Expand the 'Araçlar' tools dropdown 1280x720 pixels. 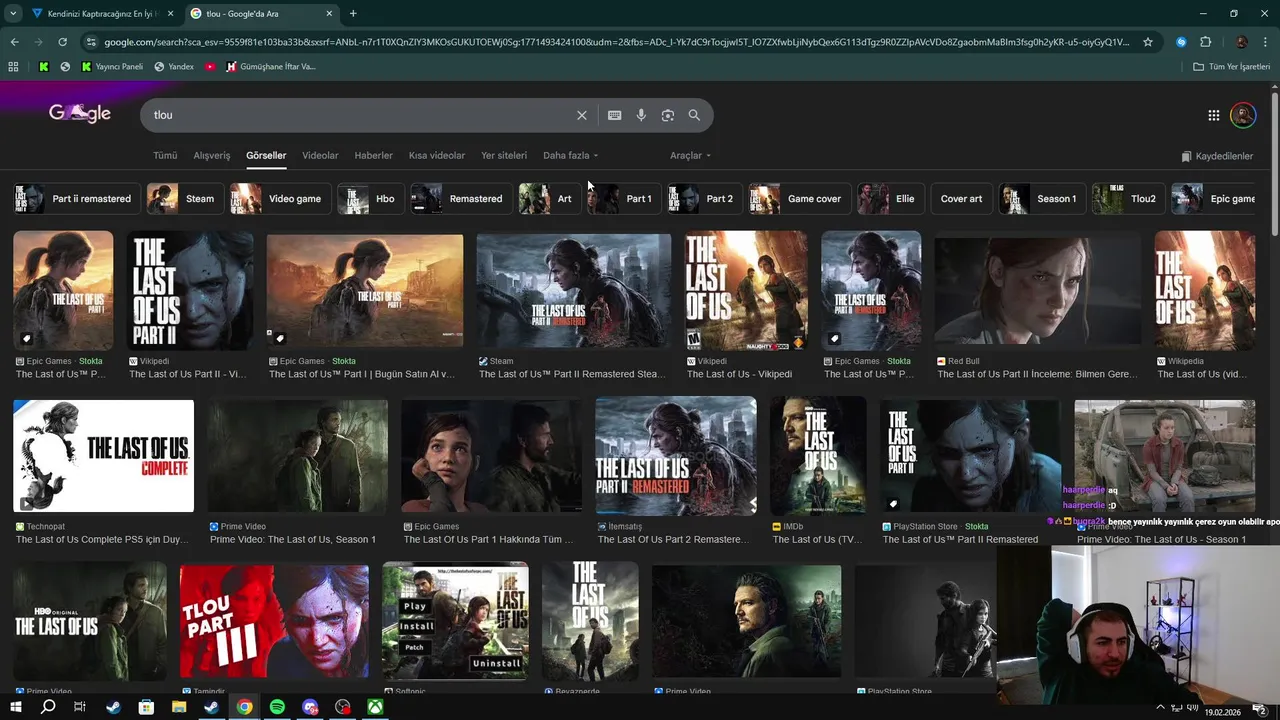(x=690, y=156)
